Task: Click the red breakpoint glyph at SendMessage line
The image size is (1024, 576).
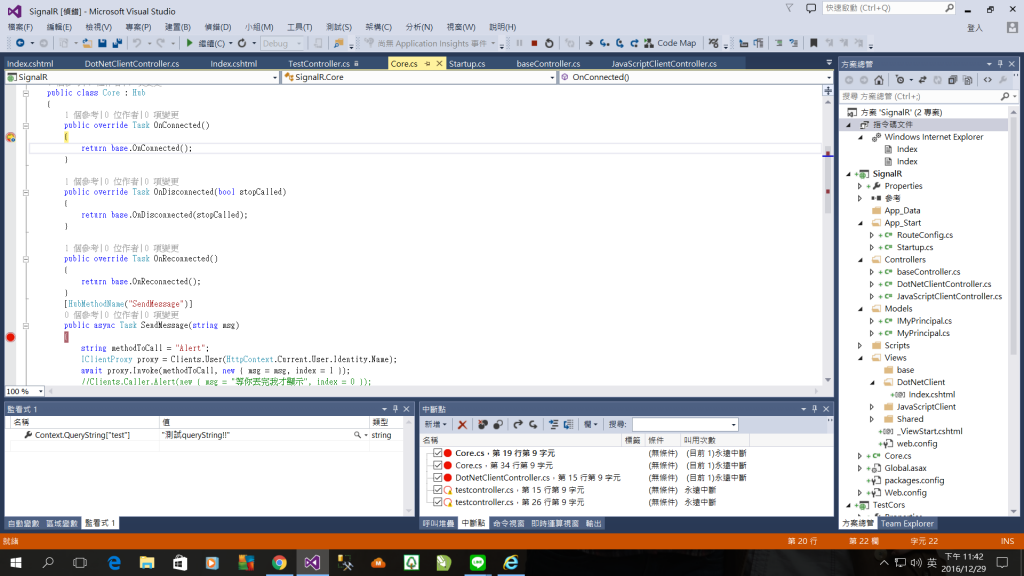Action: (10, 337)
